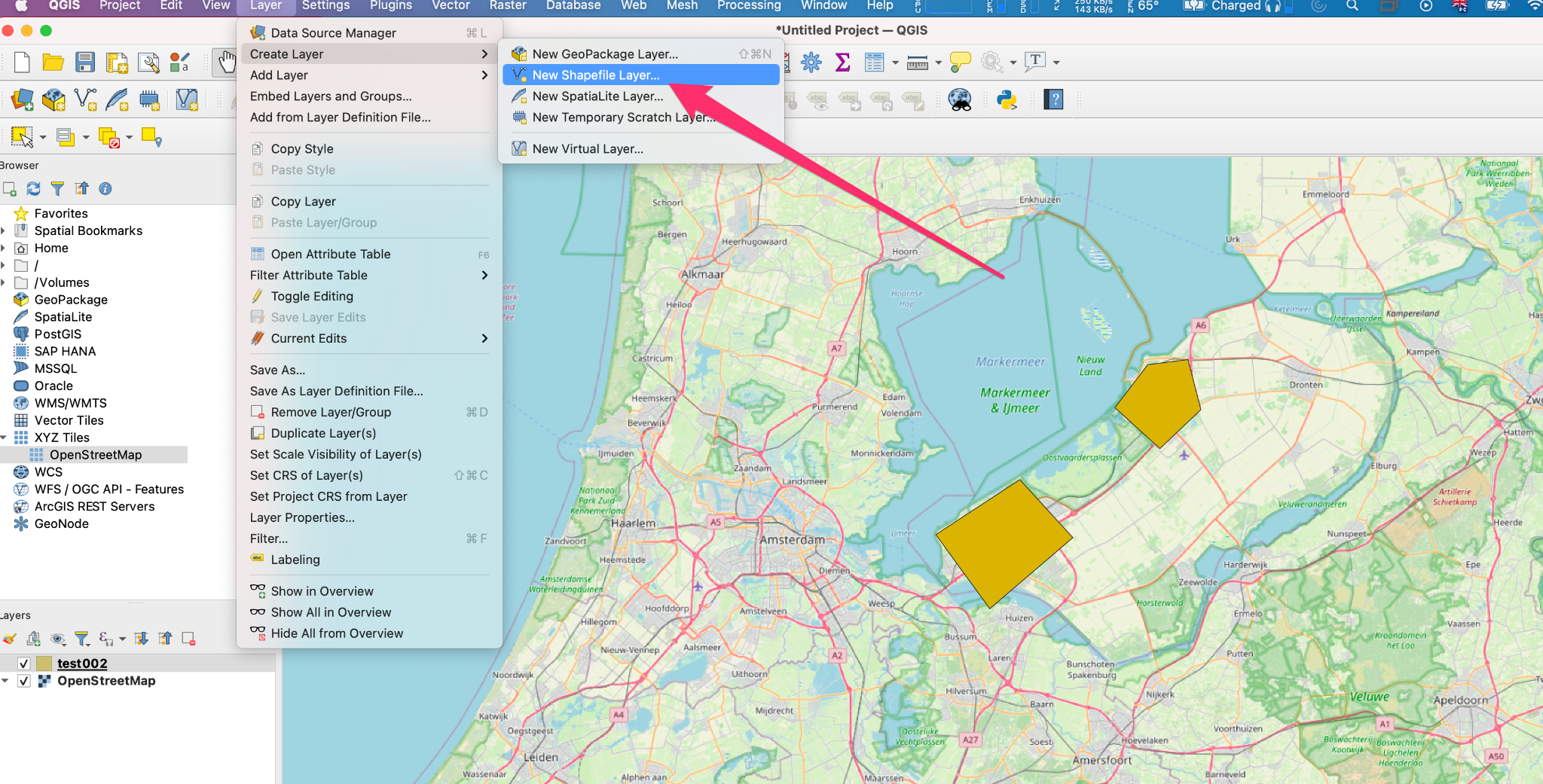The width and height of the screenshot is (1543, 784).
Task: Toggle OpenStreetMap layer visibility checkbox
Action: click(24, 681)
